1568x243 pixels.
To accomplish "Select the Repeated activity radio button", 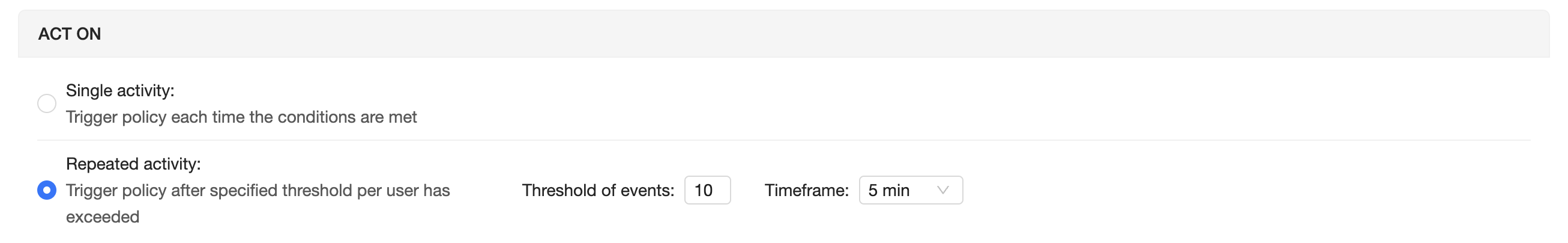I will tap(47, 191).
